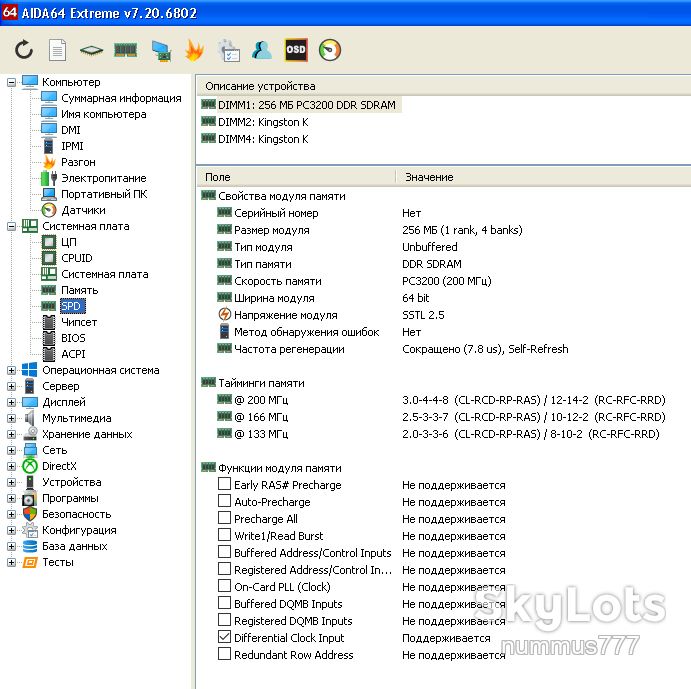
Task: Select DIMM2: Kingston K row
Action: [x=255, y=122]
